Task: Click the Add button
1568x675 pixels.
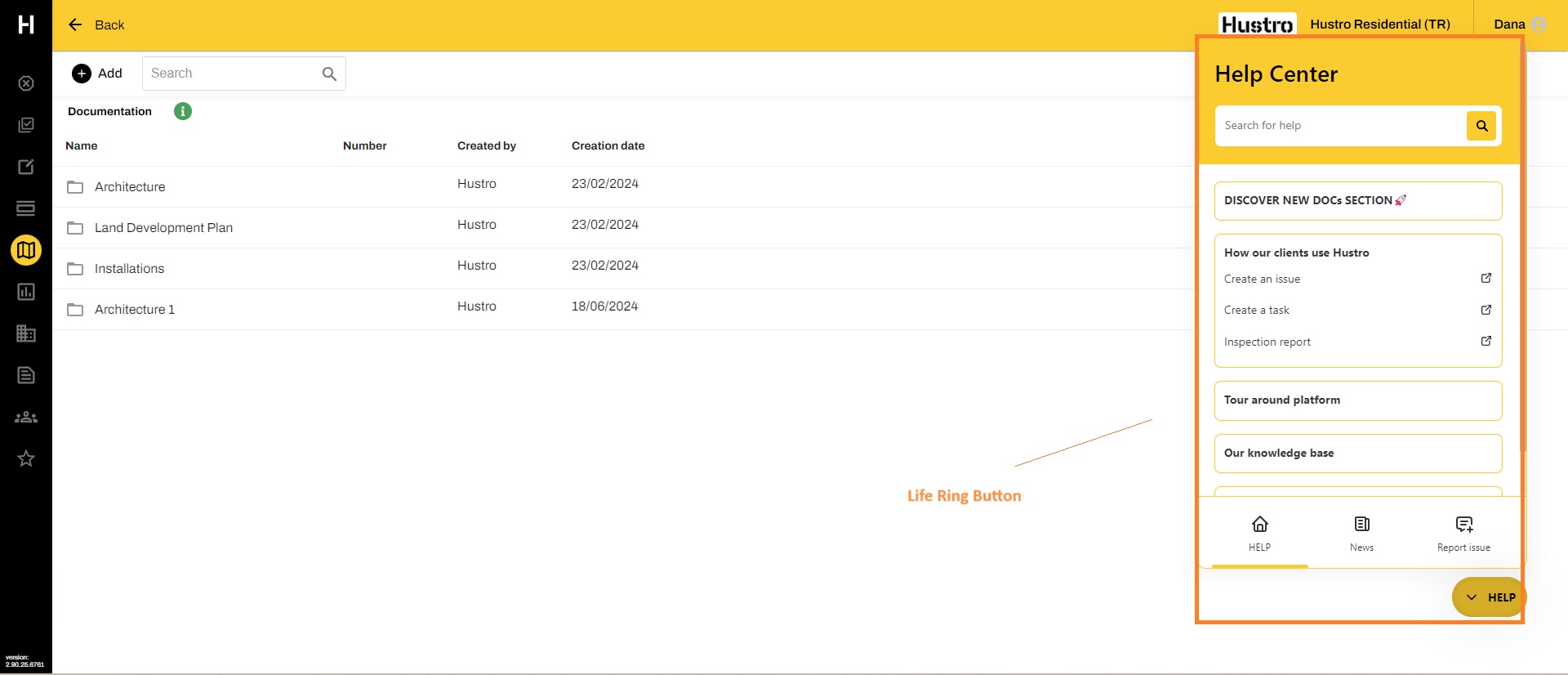Action: point(97,74)
